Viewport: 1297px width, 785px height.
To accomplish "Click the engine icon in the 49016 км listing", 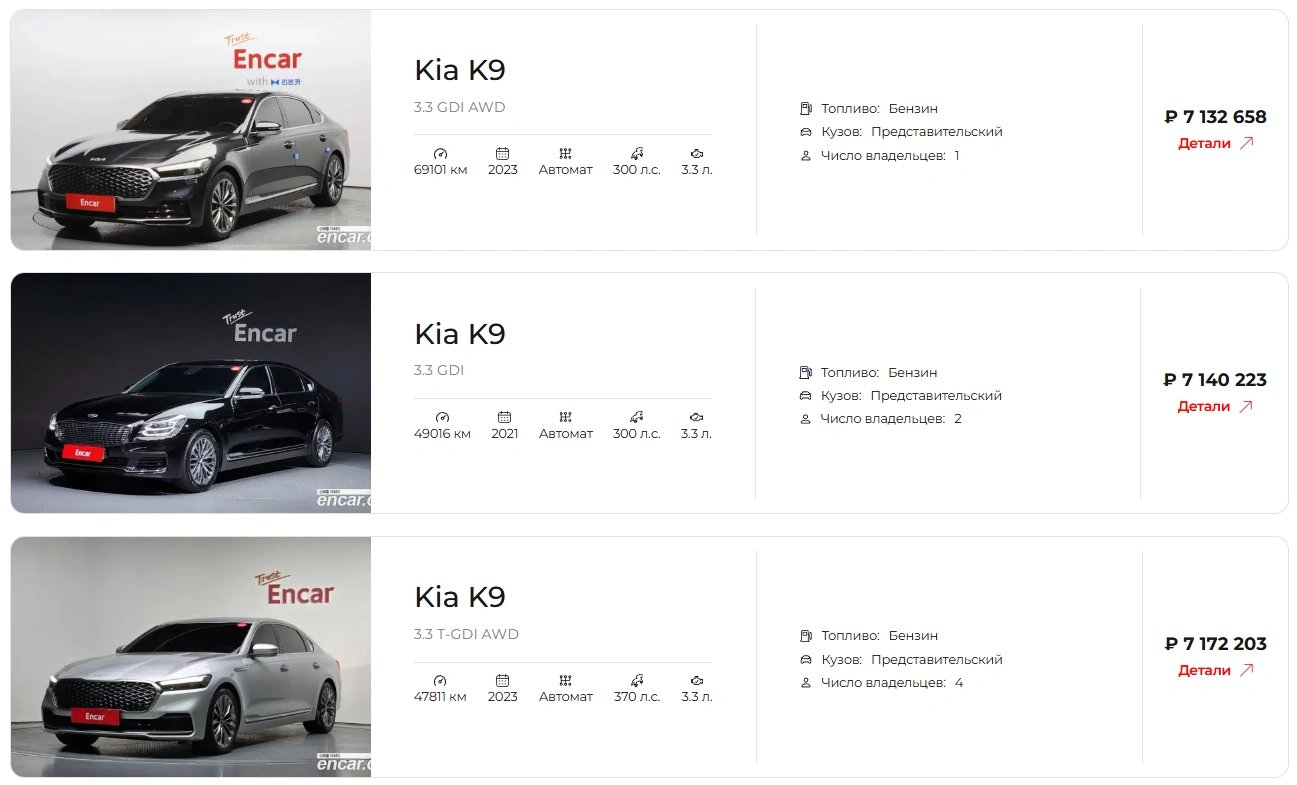I will pos(696,417).
